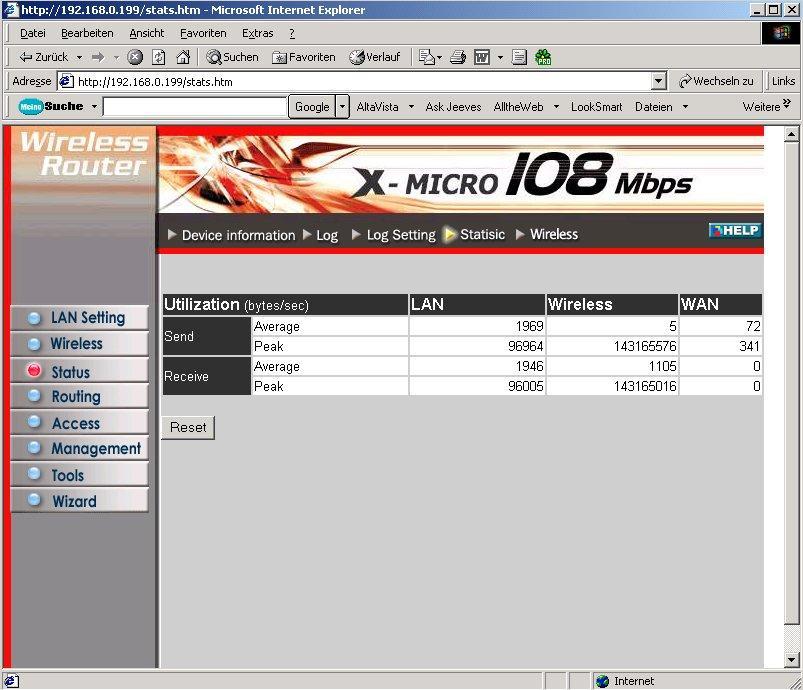
Task: Click the MeineSuche logo
Action: [51, 106]
